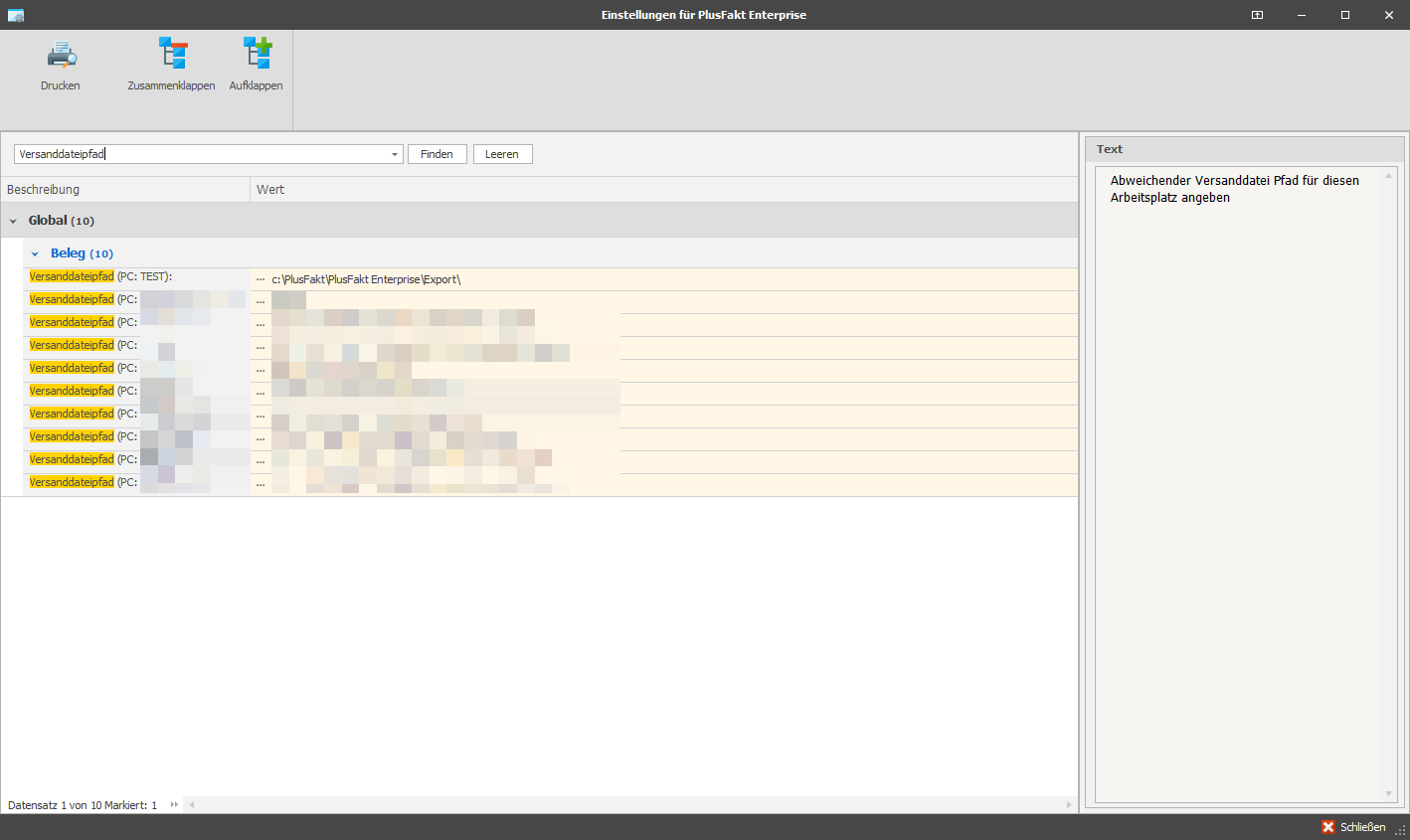Click the Global (10) group label

pos(62,221)
